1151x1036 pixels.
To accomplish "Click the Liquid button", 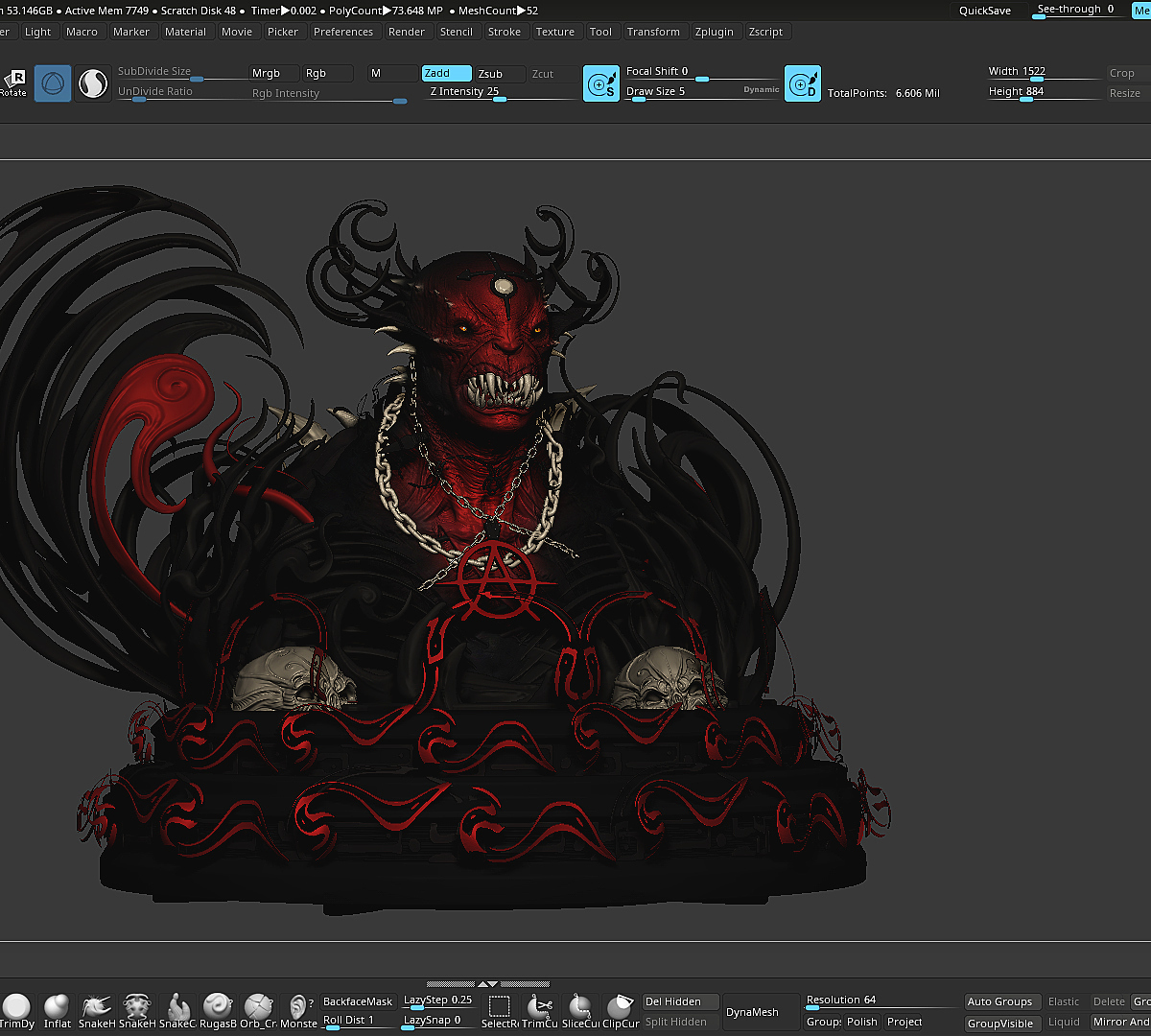I will pyautogui.click(x=1064, y=1023).
